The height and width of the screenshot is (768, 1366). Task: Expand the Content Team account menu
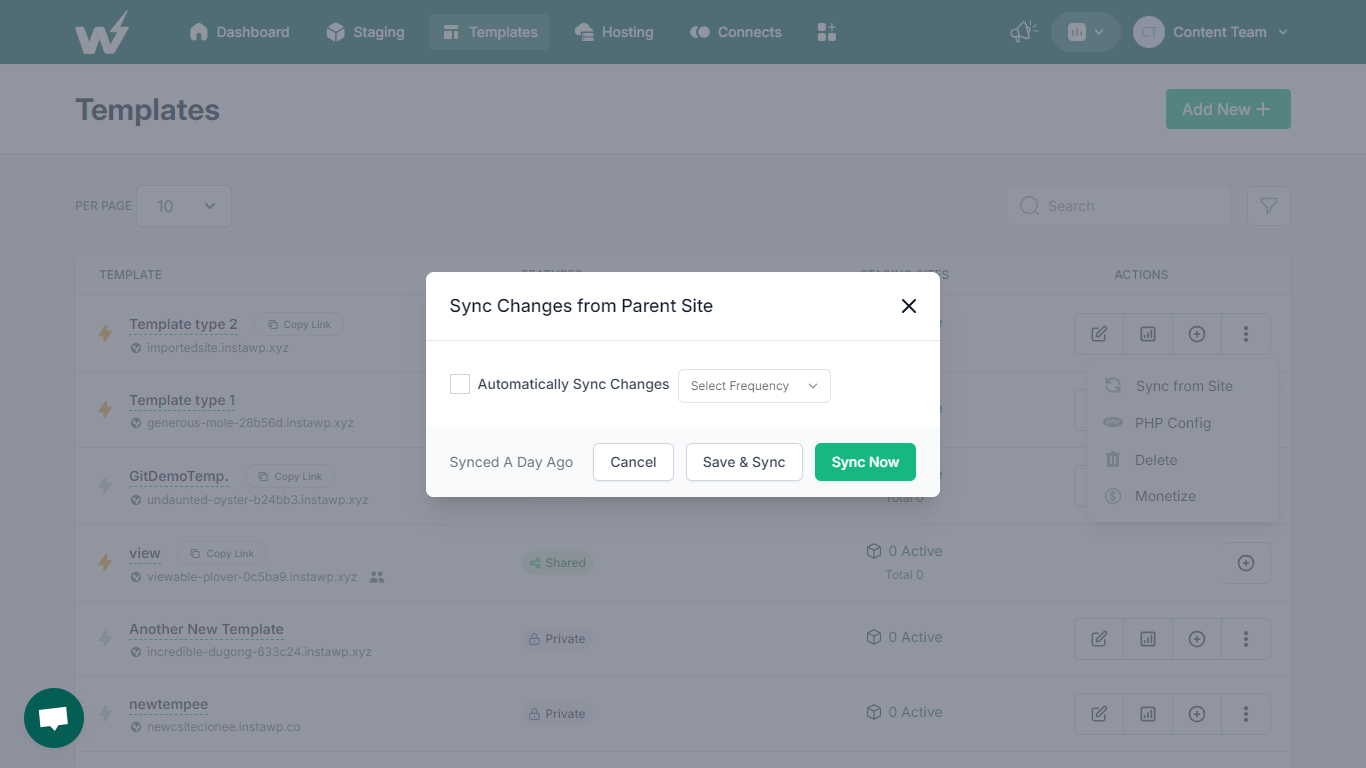1211,32
